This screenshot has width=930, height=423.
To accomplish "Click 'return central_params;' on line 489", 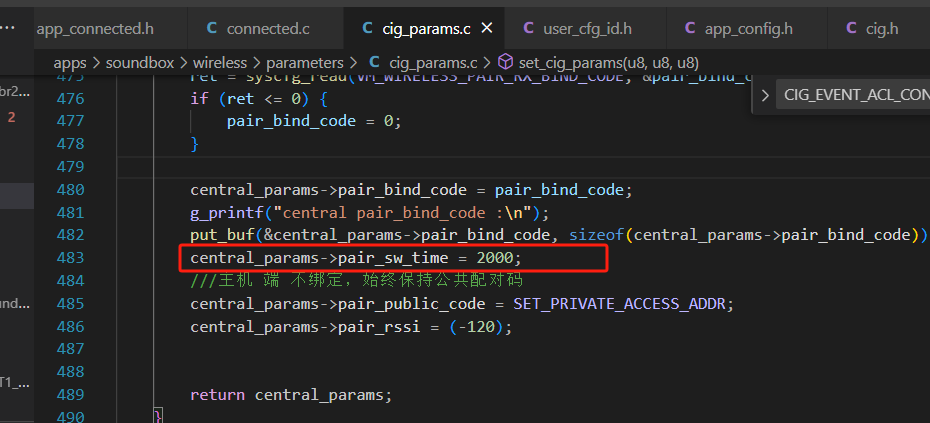I will click(x=291, y=395).
